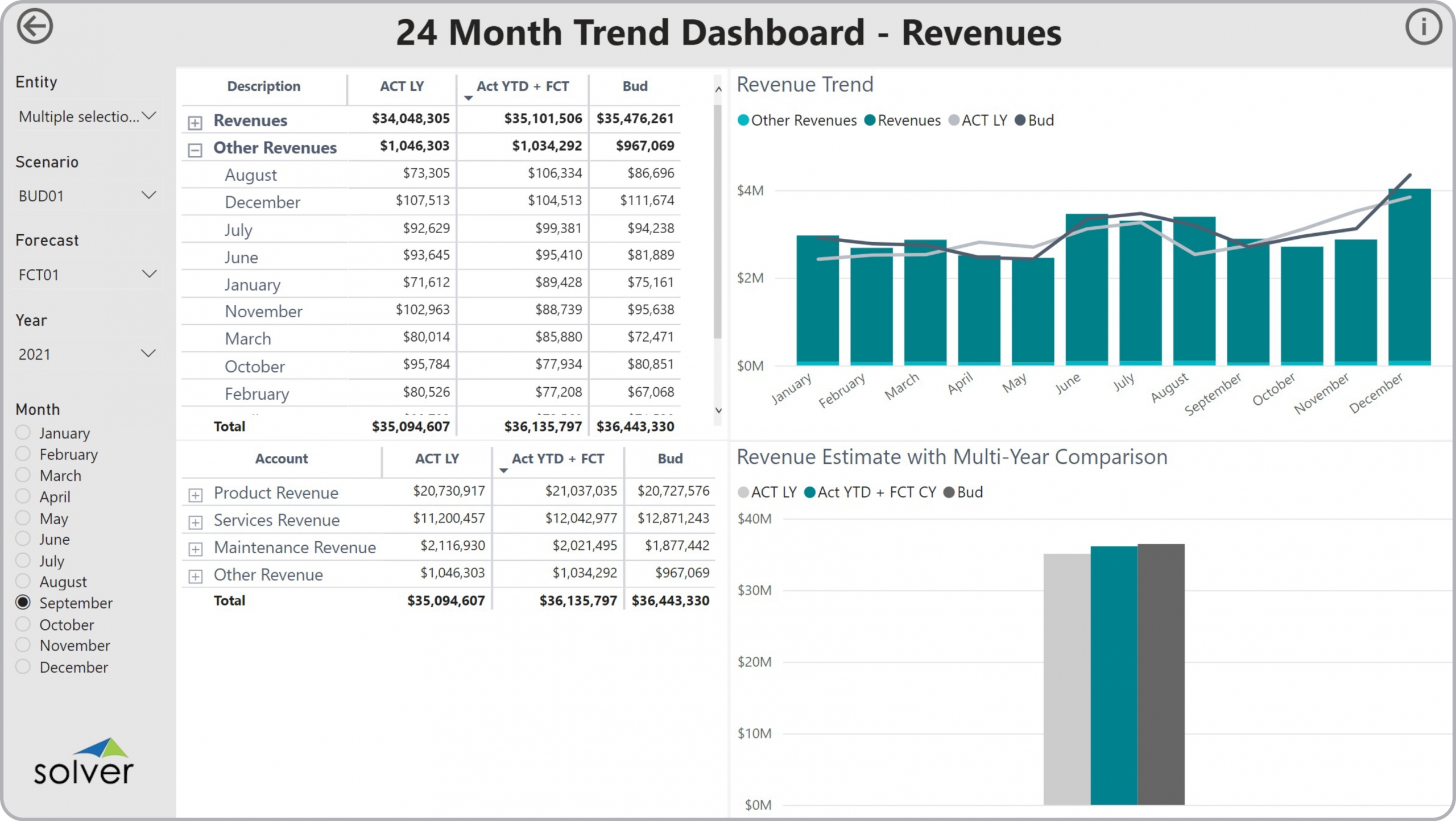Click the back arrow icon

point(35,27)
